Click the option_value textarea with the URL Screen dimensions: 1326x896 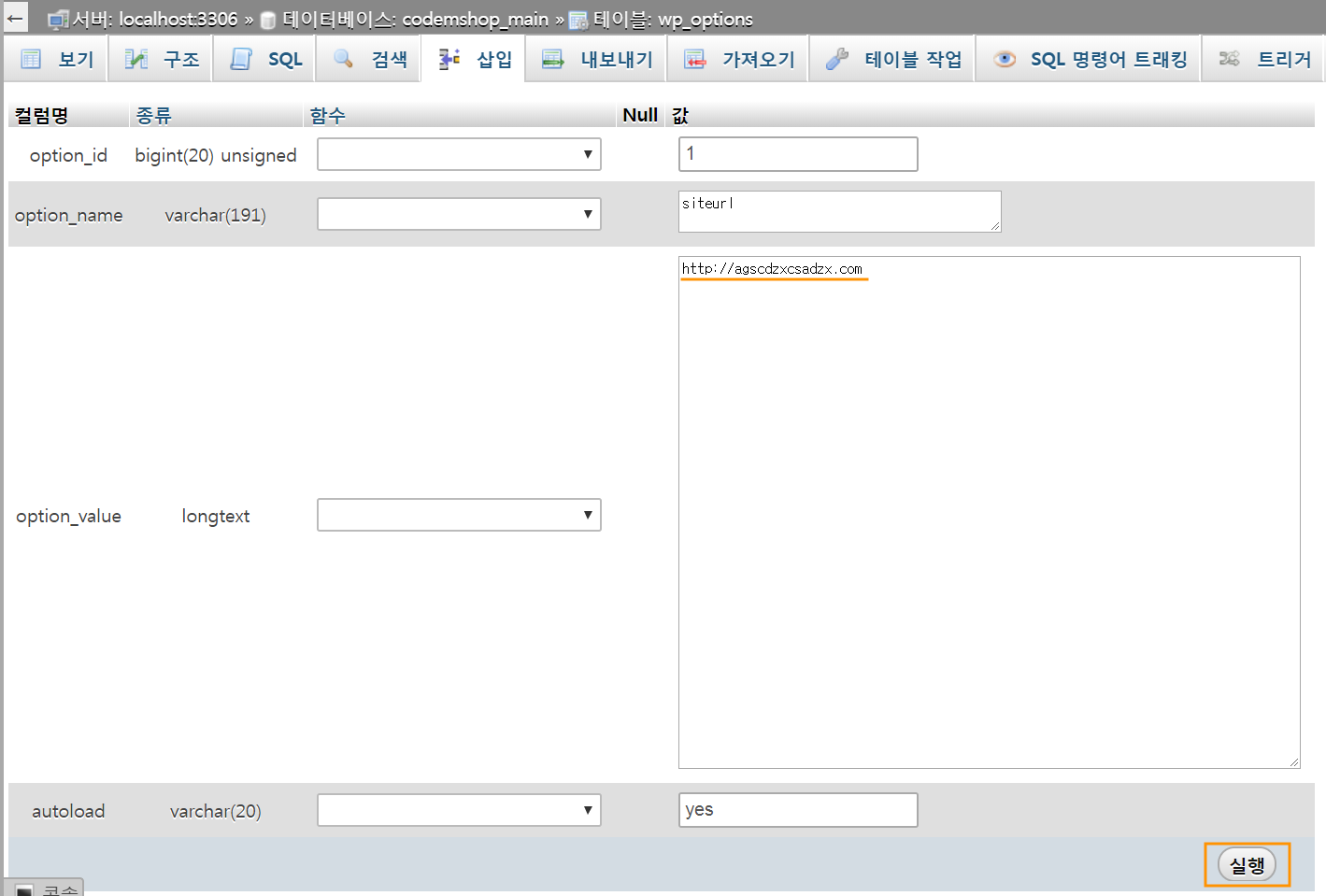[990, 512]
